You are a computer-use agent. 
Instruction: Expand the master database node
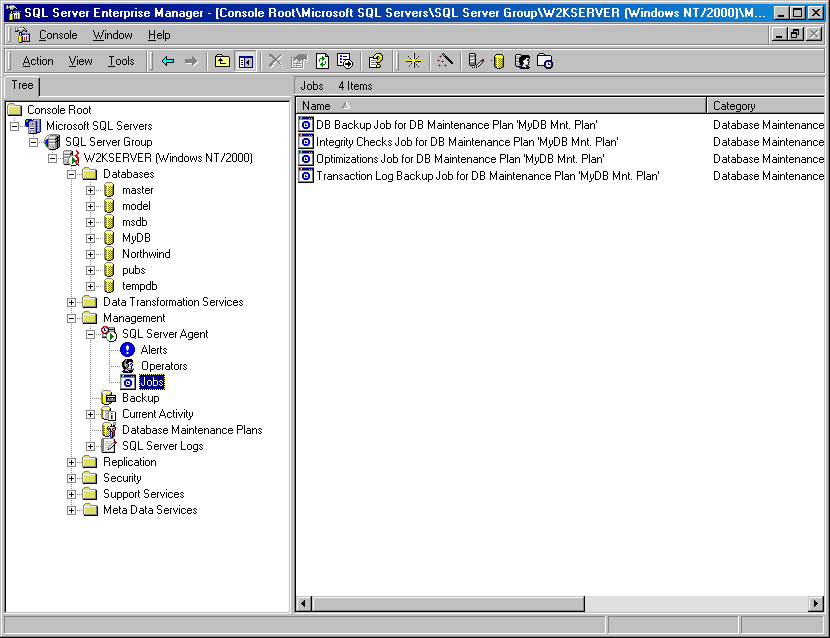[91, 190]
